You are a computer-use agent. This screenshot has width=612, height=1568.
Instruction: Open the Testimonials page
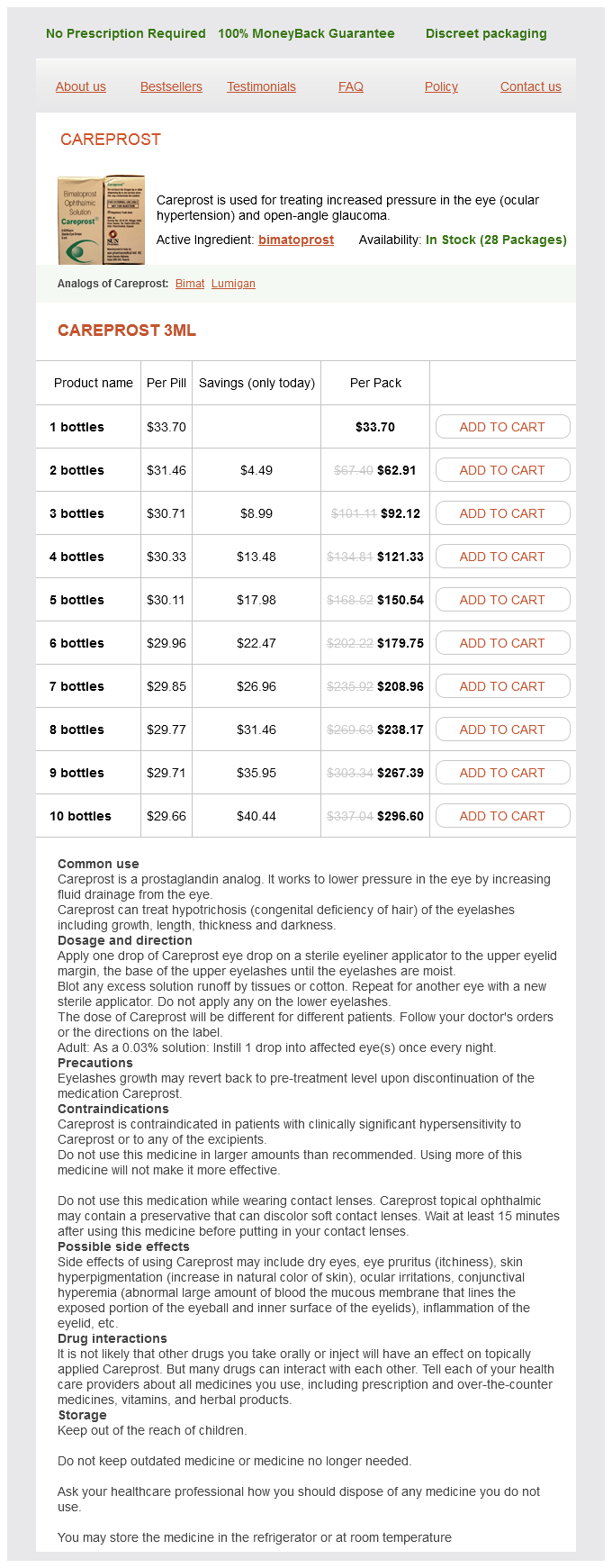click(x=261, y=86)
